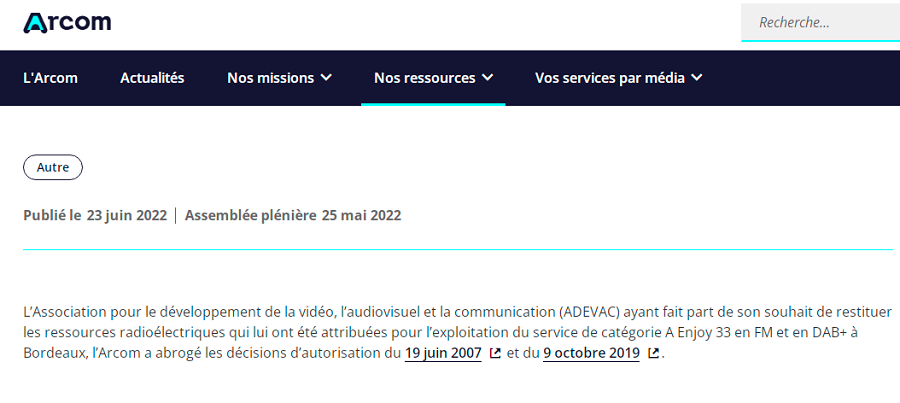Expand the chevron beside Vos services par média
Viewport: 900px width, 403px height.
coord(697,78)
